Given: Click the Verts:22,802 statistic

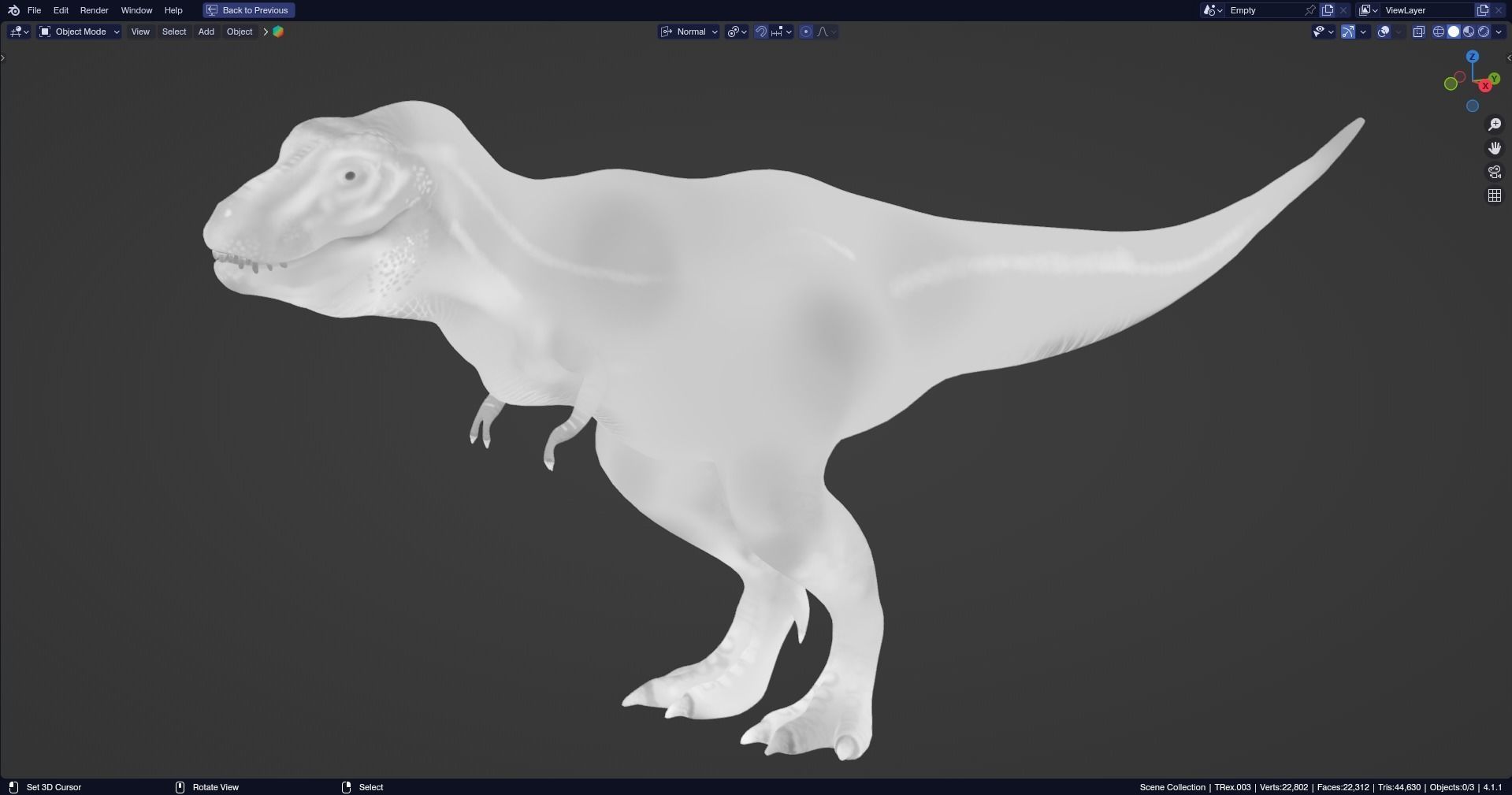Looking at the screenshot, I should (x=1284, y=787).
